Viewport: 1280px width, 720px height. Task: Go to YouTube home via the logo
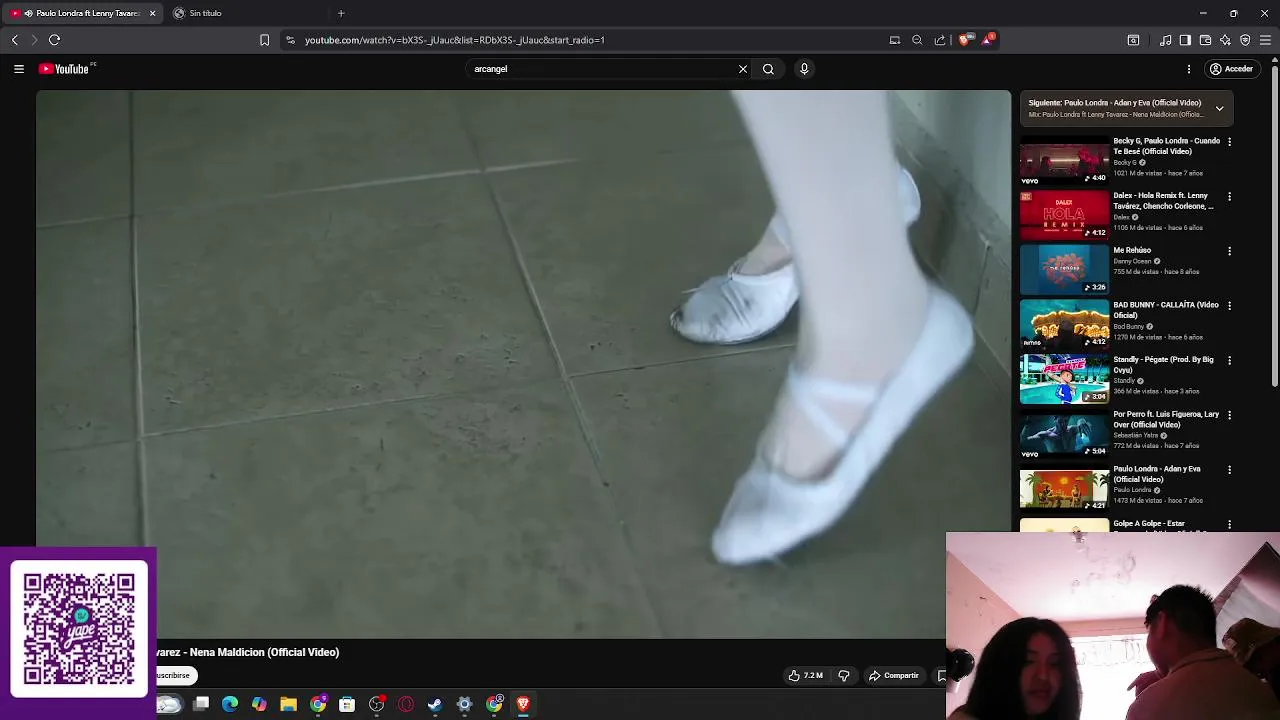point(65,69)
